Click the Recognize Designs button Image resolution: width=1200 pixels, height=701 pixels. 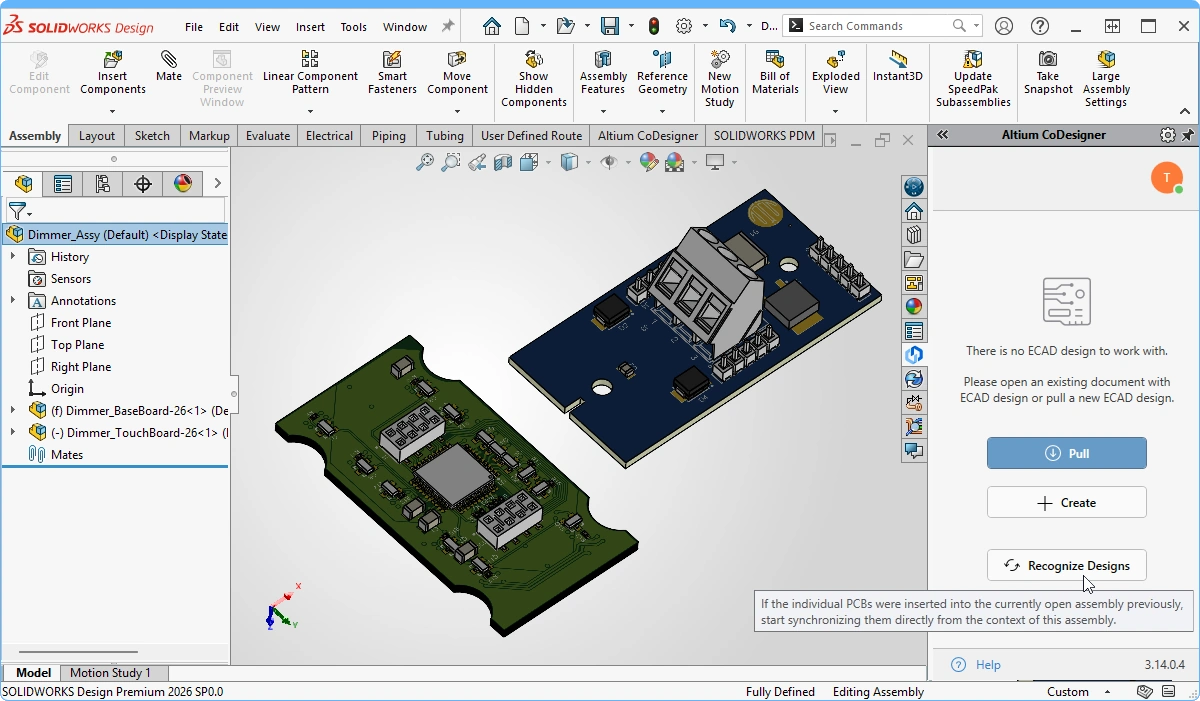coord(1066,566)
